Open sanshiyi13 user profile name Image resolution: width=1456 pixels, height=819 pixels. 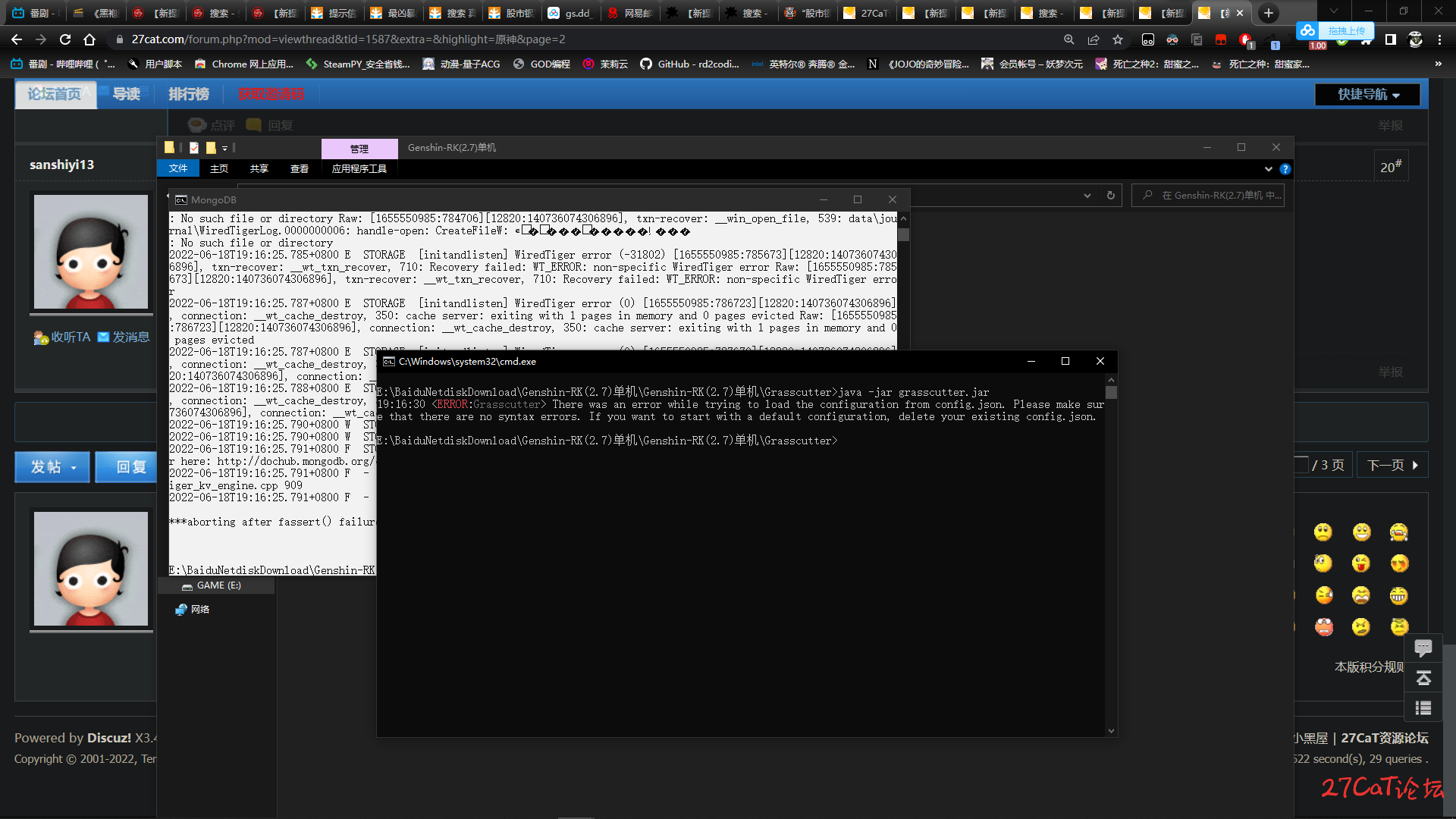tap(61, 165)
